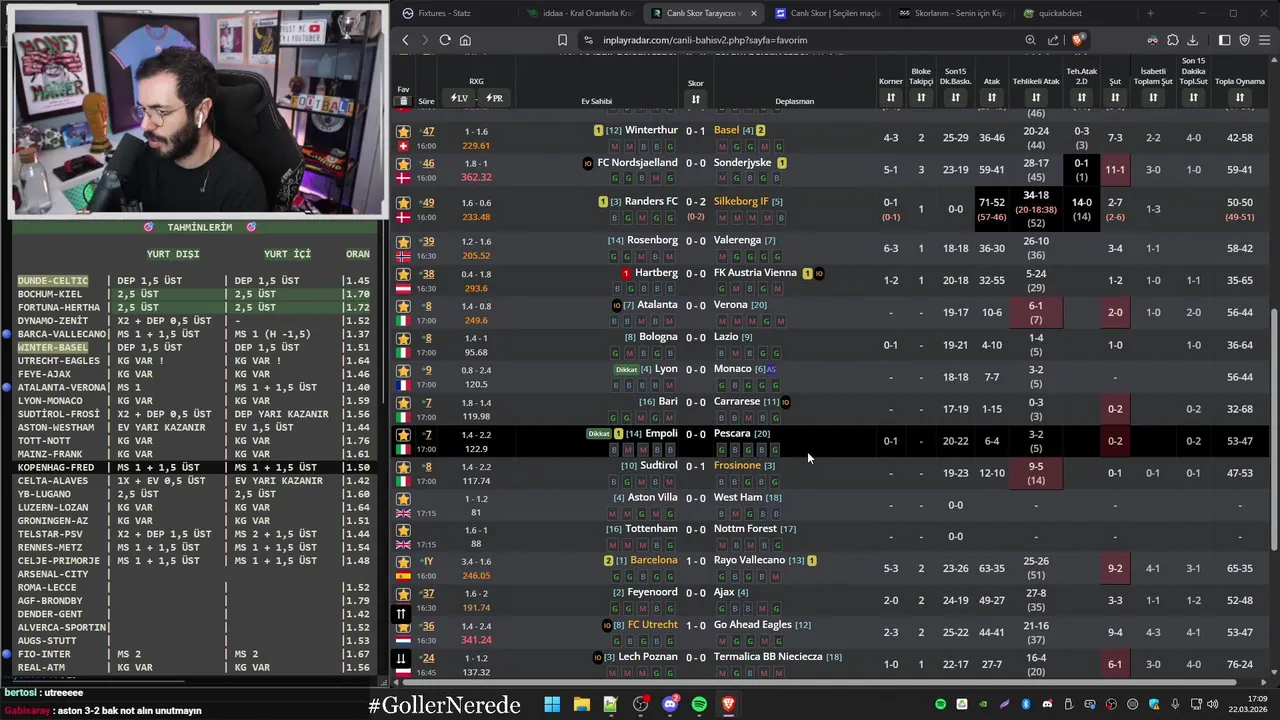
Task: Toggle the Atalanta vs Verona favorite star
Action: pos(403,305)
